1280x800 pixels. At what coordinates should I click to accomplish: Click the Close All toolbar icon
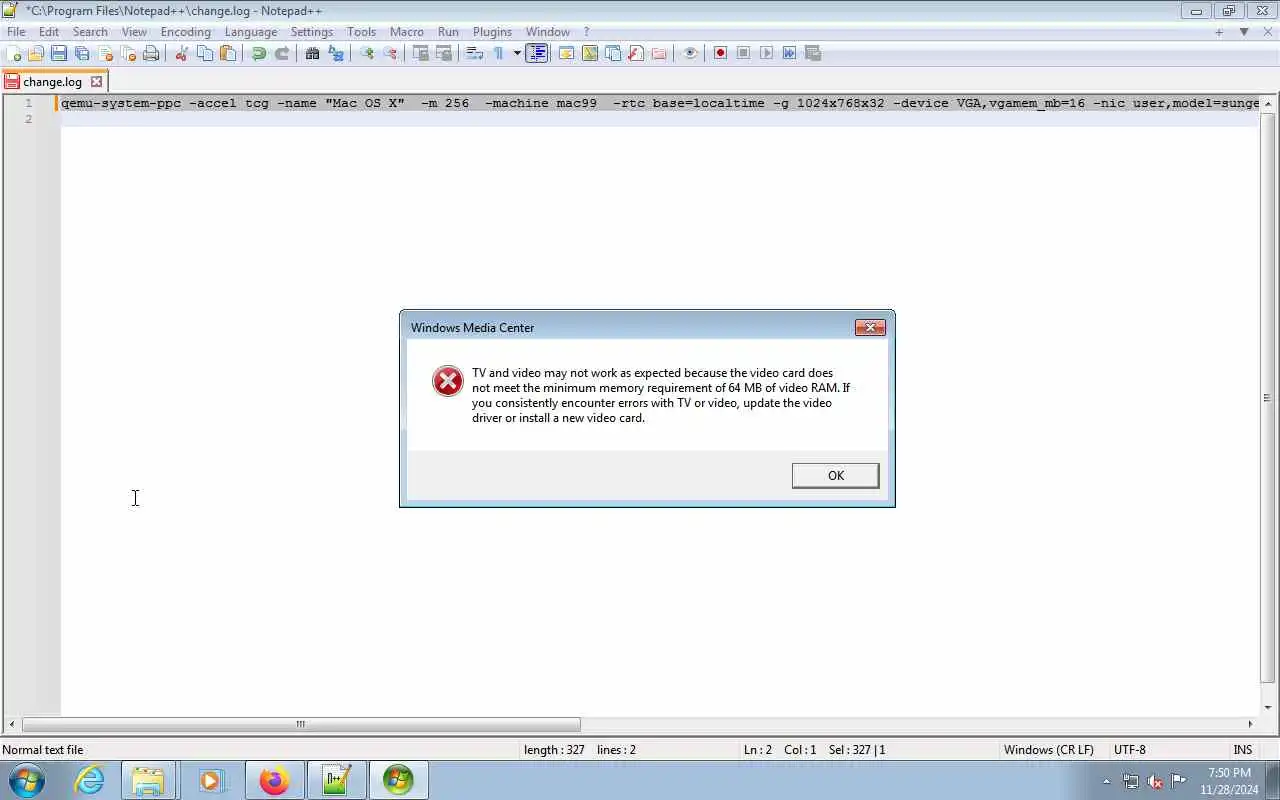pyautogui.click(x=128, y=53)
